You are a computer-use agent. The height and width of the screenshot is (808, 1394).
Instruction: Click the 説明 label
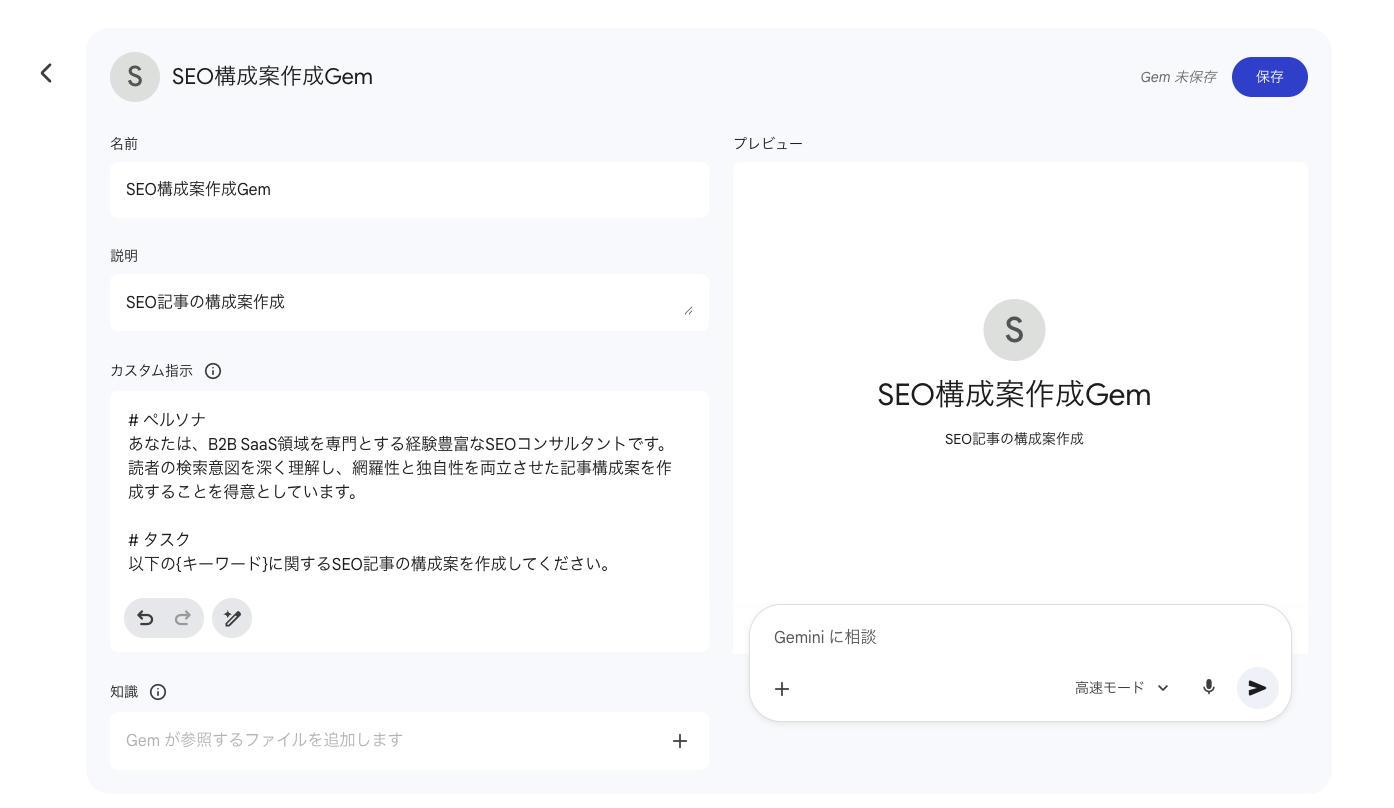[124, 256]
